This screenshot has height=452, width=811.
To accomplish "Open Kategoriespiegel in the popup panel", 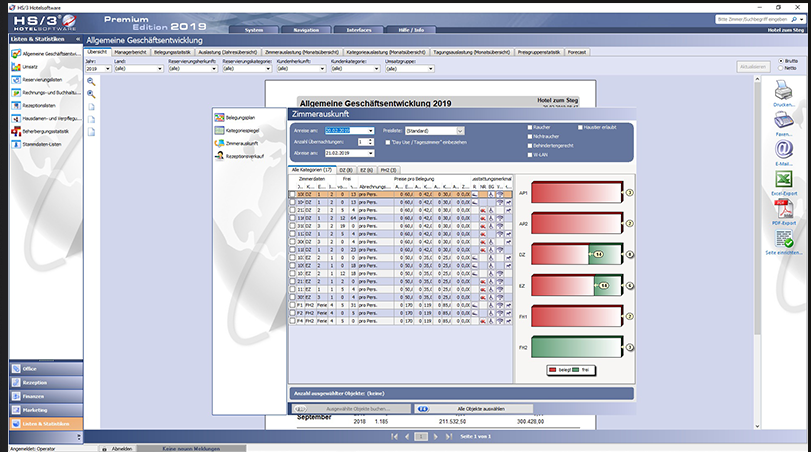I will pyautogui.click(x=237, y=131).
